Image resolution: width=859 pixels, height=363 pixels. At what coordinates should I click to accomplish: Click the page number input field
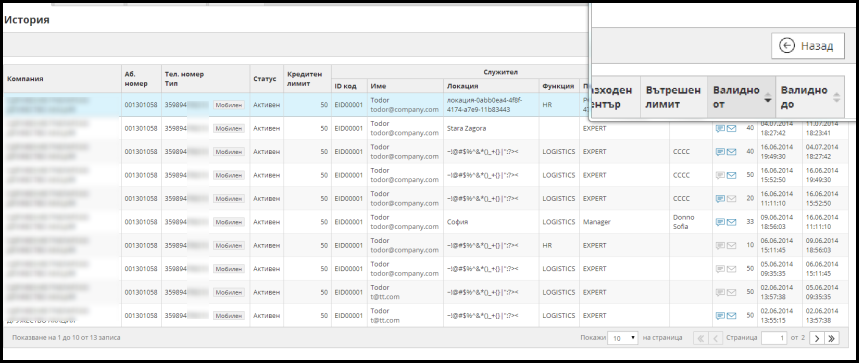(774, 338)
